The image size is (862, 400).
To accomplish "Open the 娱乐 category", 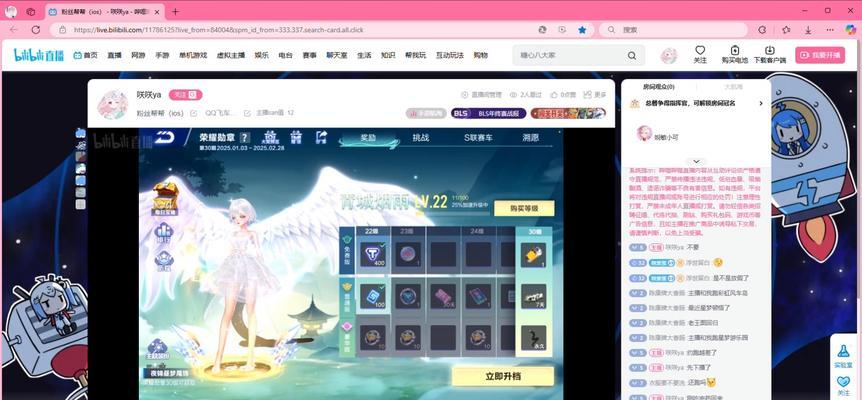I will coord(261,55).
